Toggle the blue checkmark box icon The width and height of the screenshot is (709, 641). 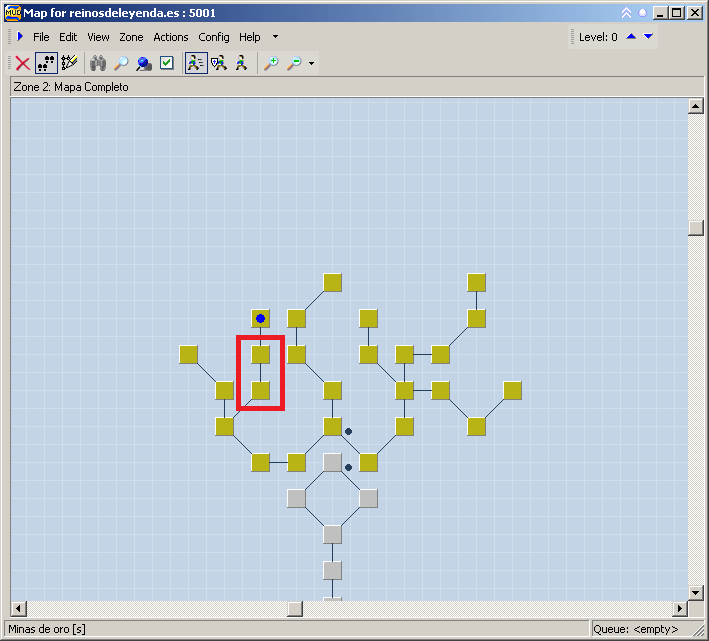tap(167, 63)
